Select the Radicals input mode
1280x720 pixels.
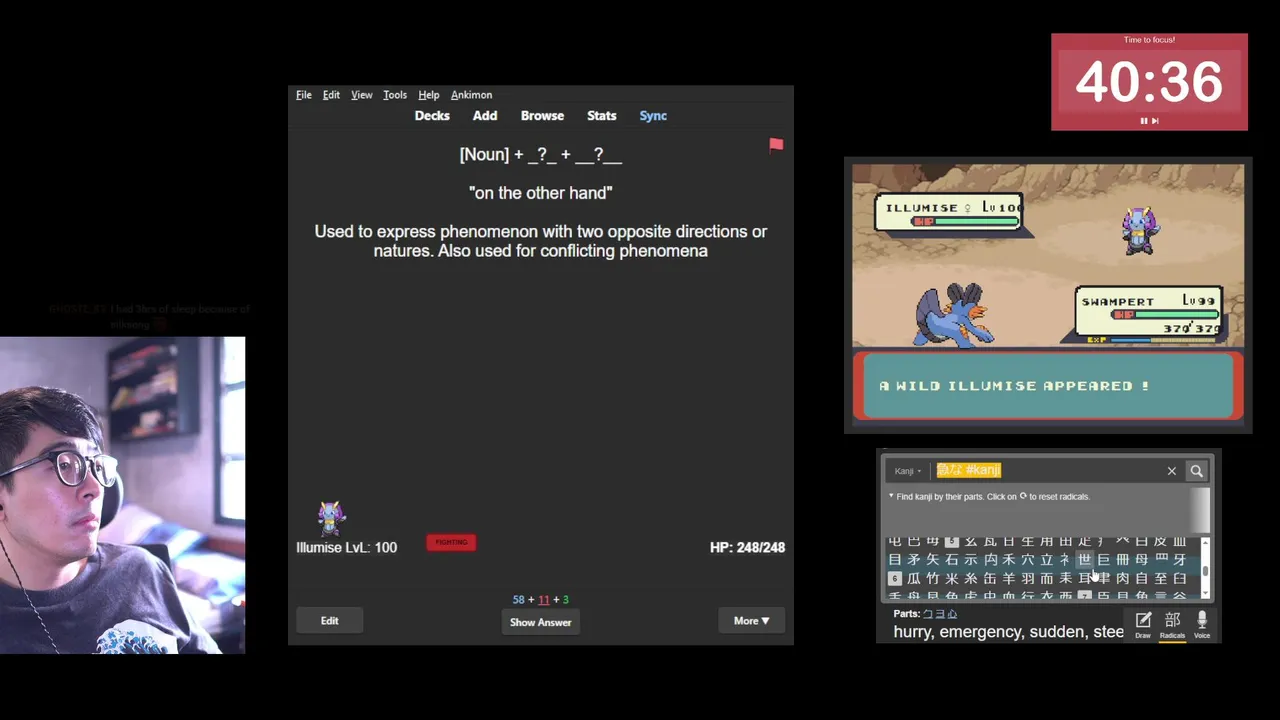pyautogui.click(x=1172, y=624)
